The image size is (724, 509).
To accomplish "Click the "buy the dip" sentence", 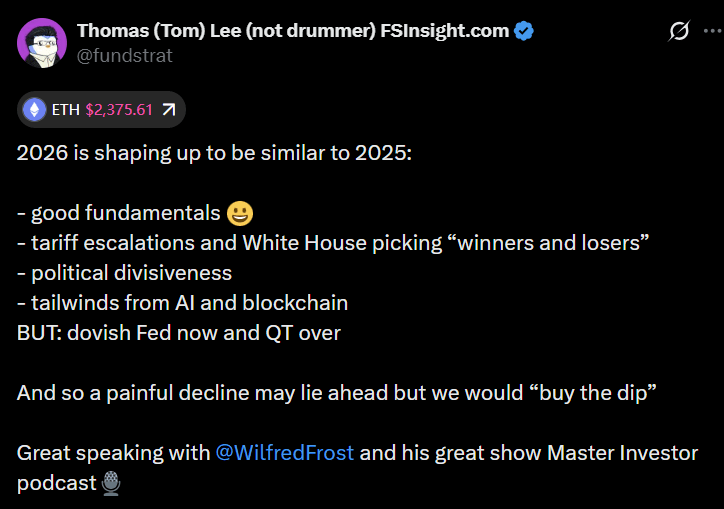I will [336, 393].
